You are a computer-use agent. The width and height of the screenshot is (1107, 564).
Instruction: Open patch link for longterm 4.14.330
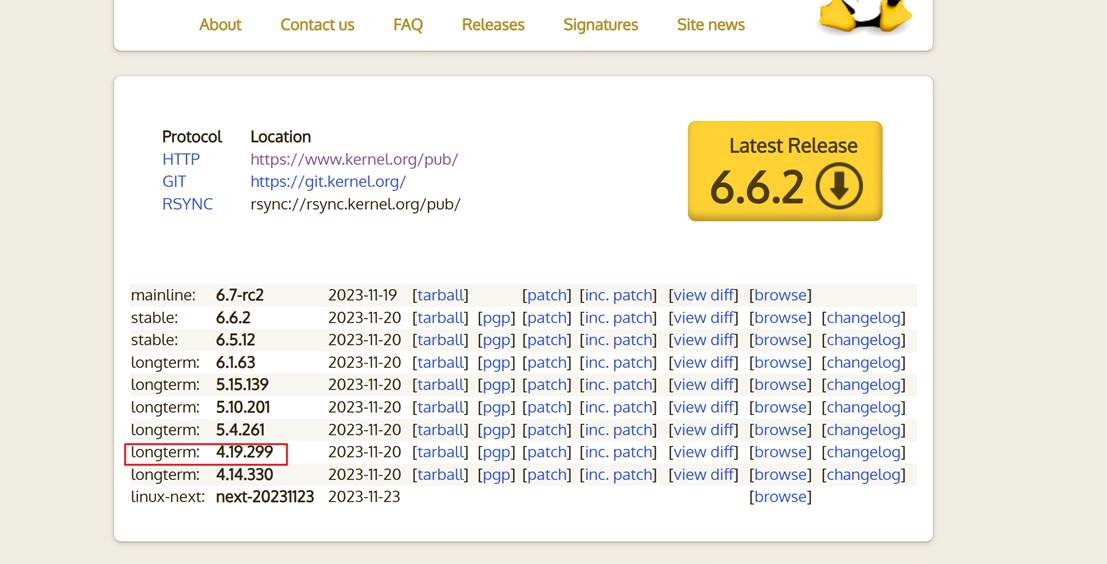pos(547,474)
